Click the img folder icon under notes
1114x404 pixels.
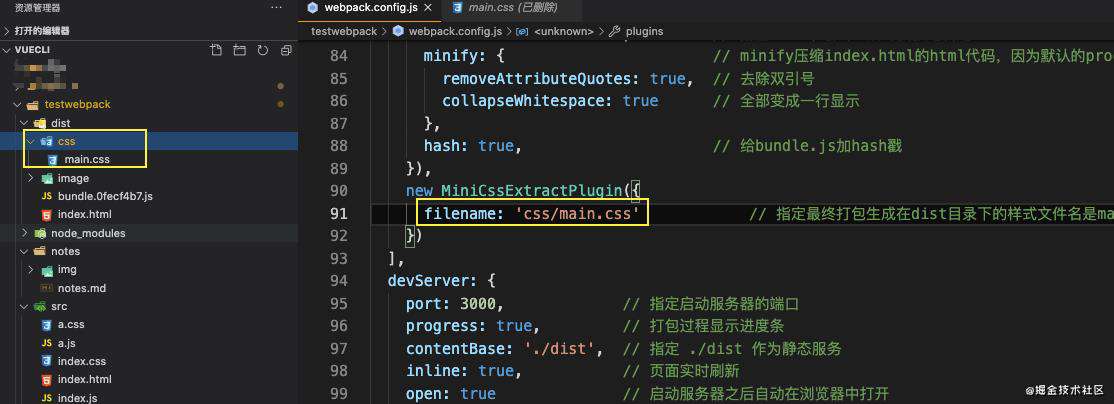46,270
